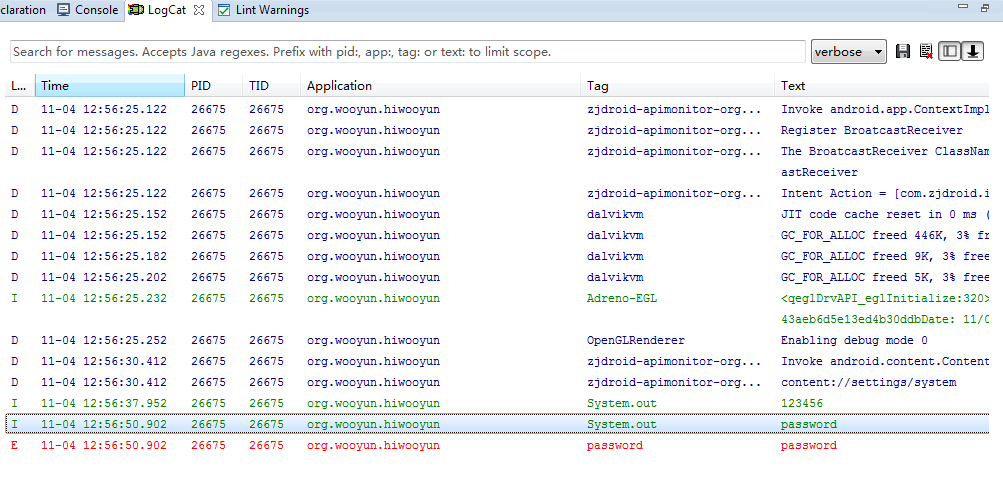Screen dimensions: 1003x478
Task: Select the System.out row showing 123456
Action: [x=498, y=403]
